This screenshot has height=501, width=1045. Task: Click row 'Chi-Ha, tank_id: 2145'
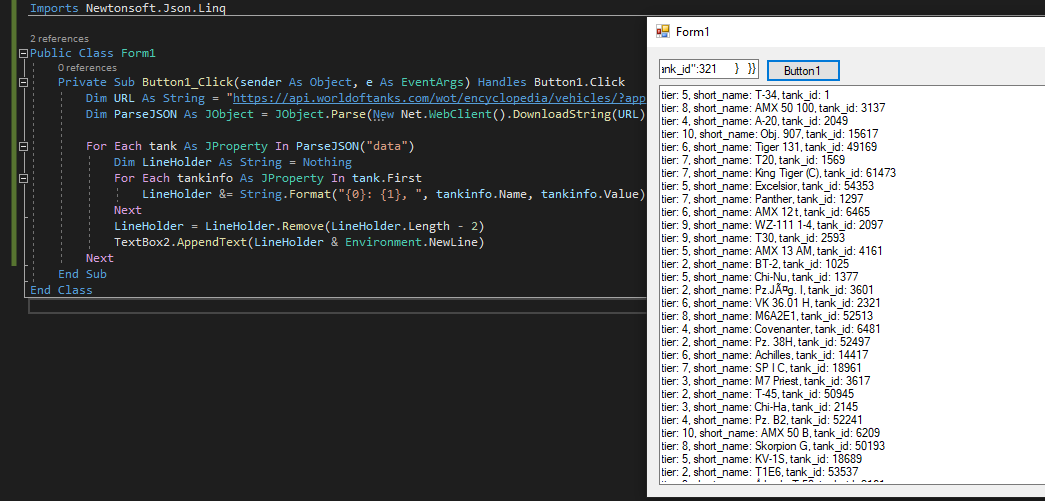point(760,406)
